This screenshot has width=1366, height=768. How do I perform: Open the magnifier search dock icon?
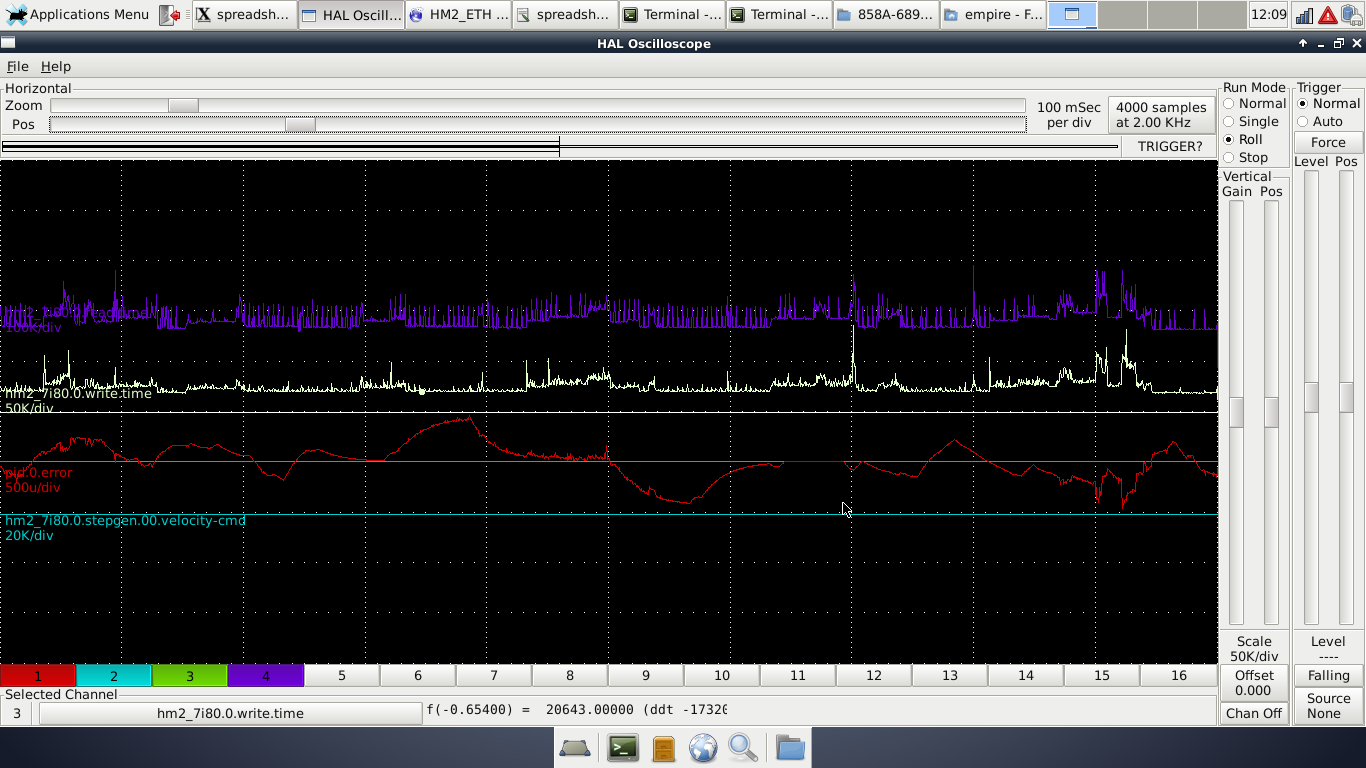tap(743, 748)
